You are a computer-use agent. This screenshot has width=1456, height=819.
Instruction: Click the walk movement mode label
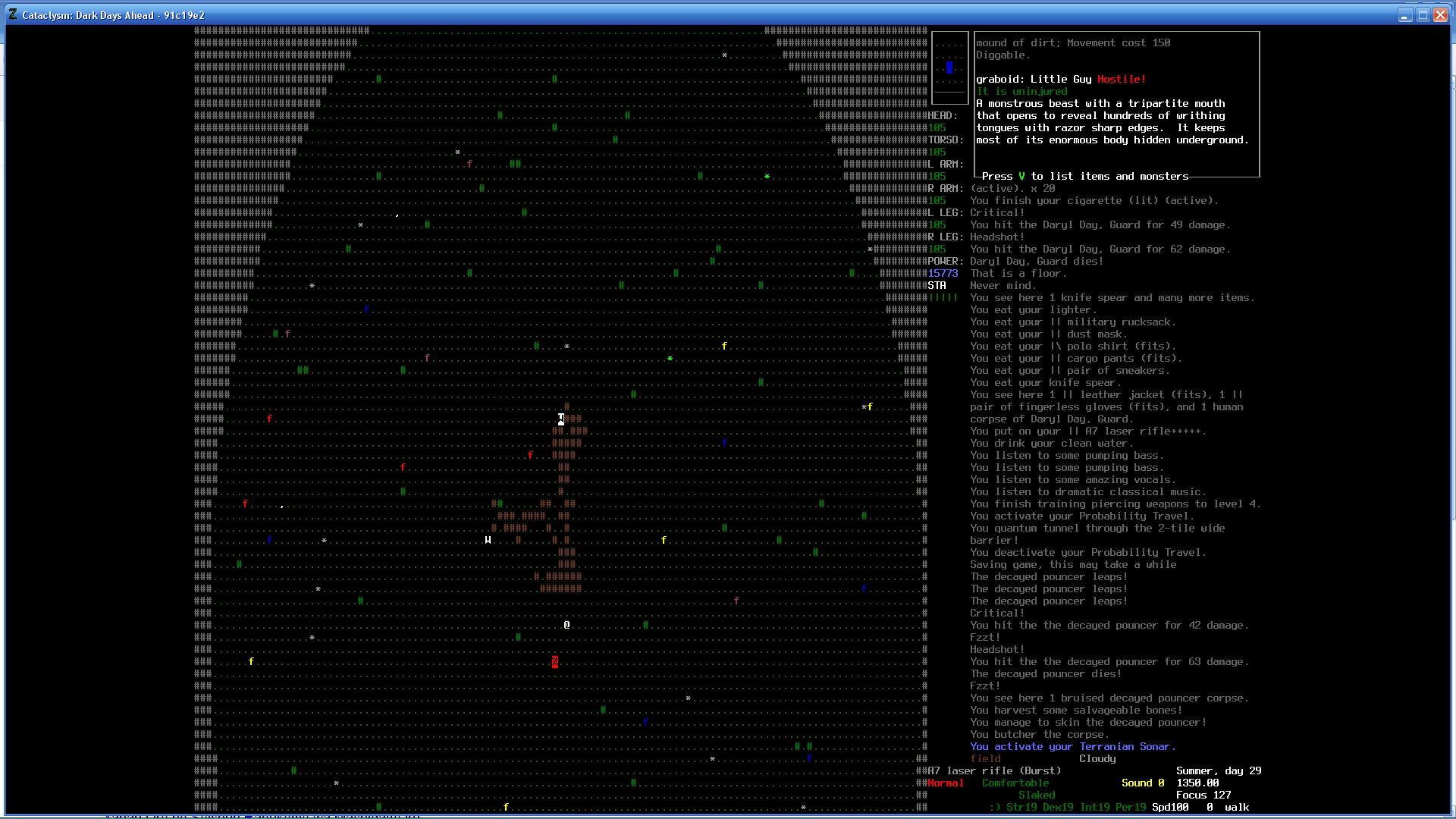coord(1236,807)
